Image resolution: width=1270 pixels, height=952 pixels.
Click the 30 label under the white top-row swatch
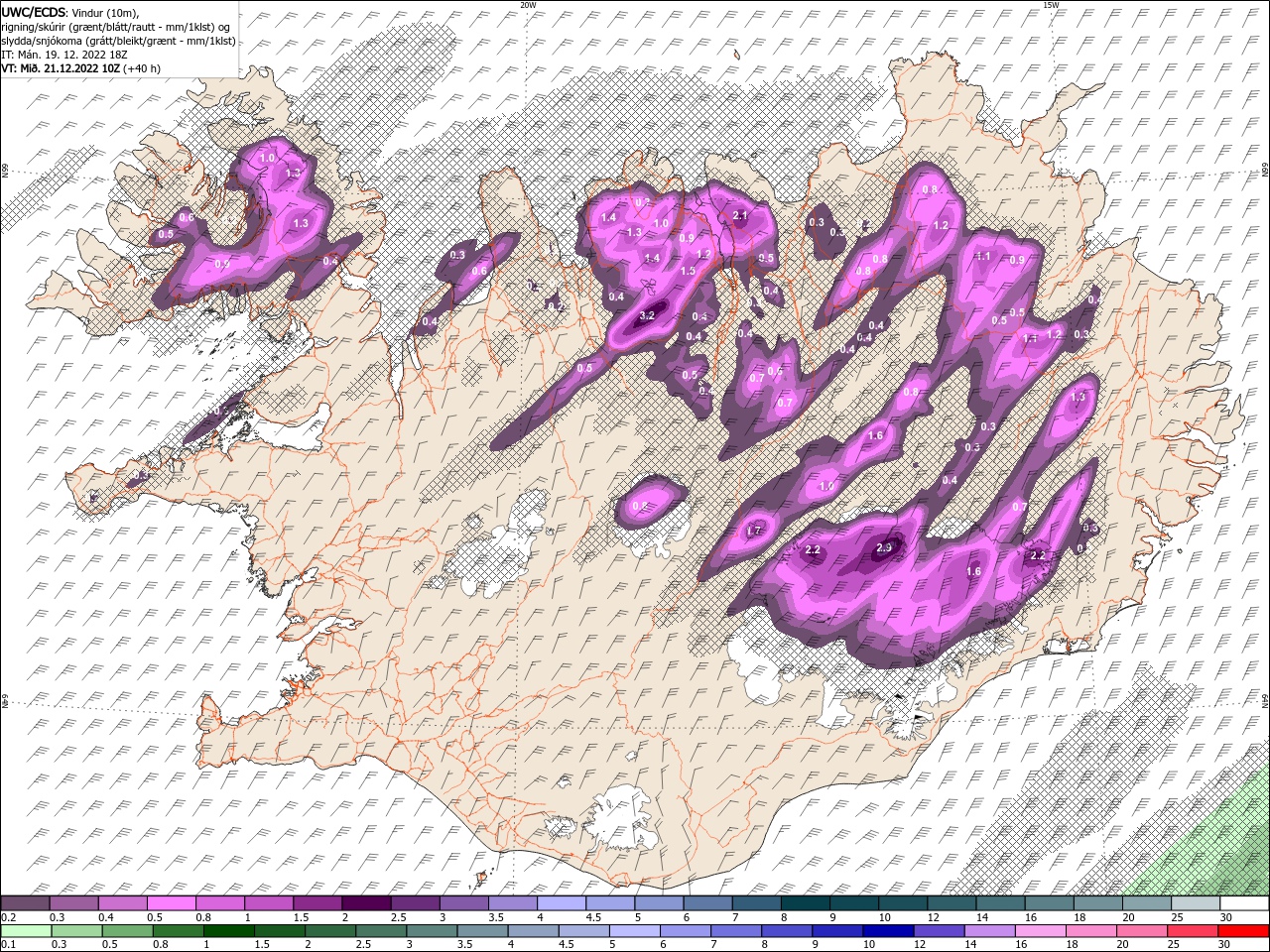pyautogui.click(x=1227, y=917)
